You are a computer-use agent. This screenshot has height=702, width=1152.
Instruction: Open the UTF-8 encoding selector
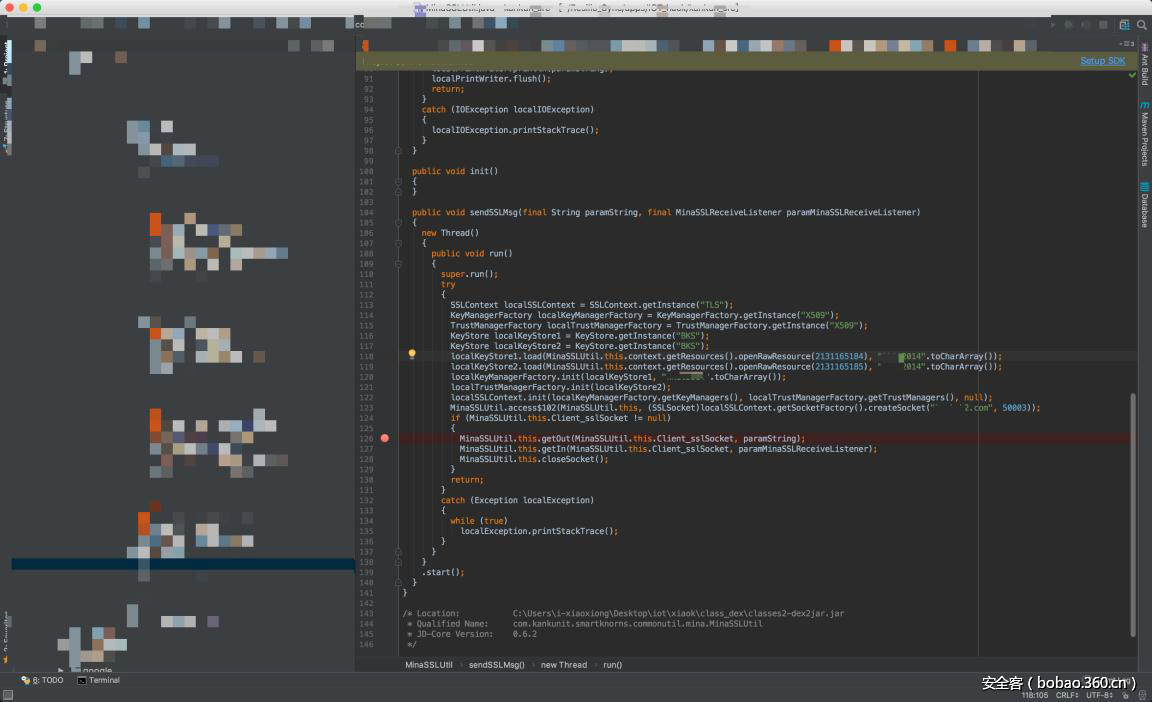click(x=1098, y=694)
